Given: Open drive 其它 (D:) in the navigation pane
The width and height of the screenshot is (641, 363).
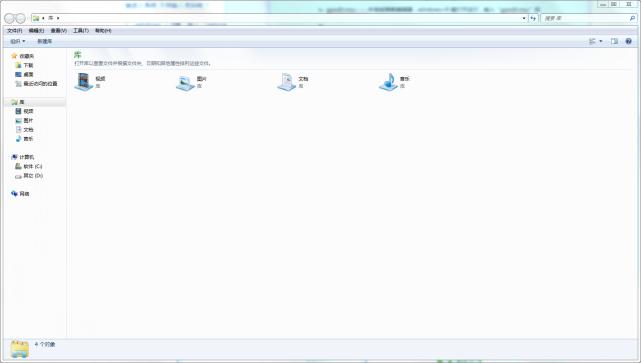Looking at the screenshot, I should (x=29, y=176).
